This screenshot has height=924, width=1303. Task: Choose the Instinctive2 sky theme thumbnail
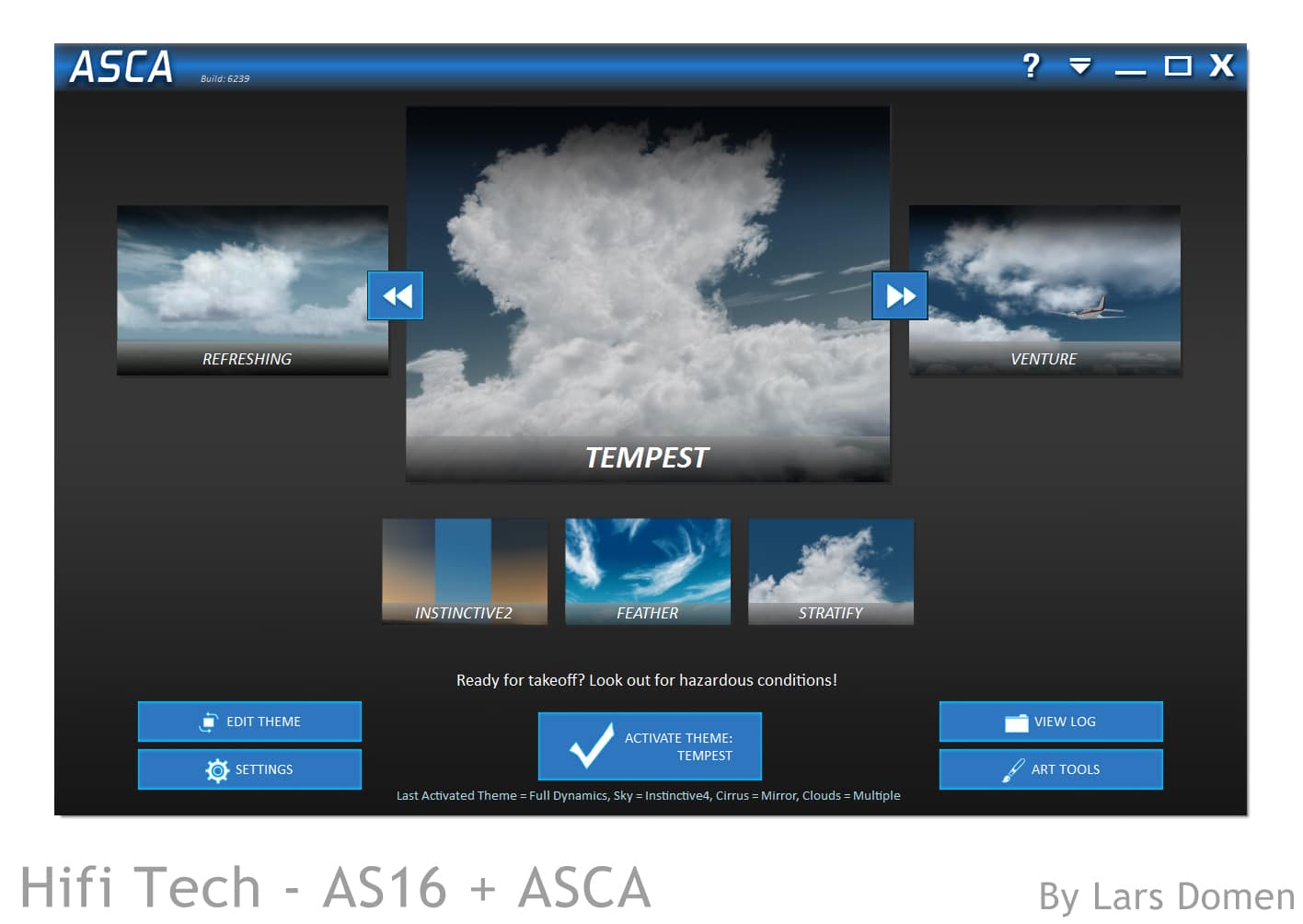464,572
